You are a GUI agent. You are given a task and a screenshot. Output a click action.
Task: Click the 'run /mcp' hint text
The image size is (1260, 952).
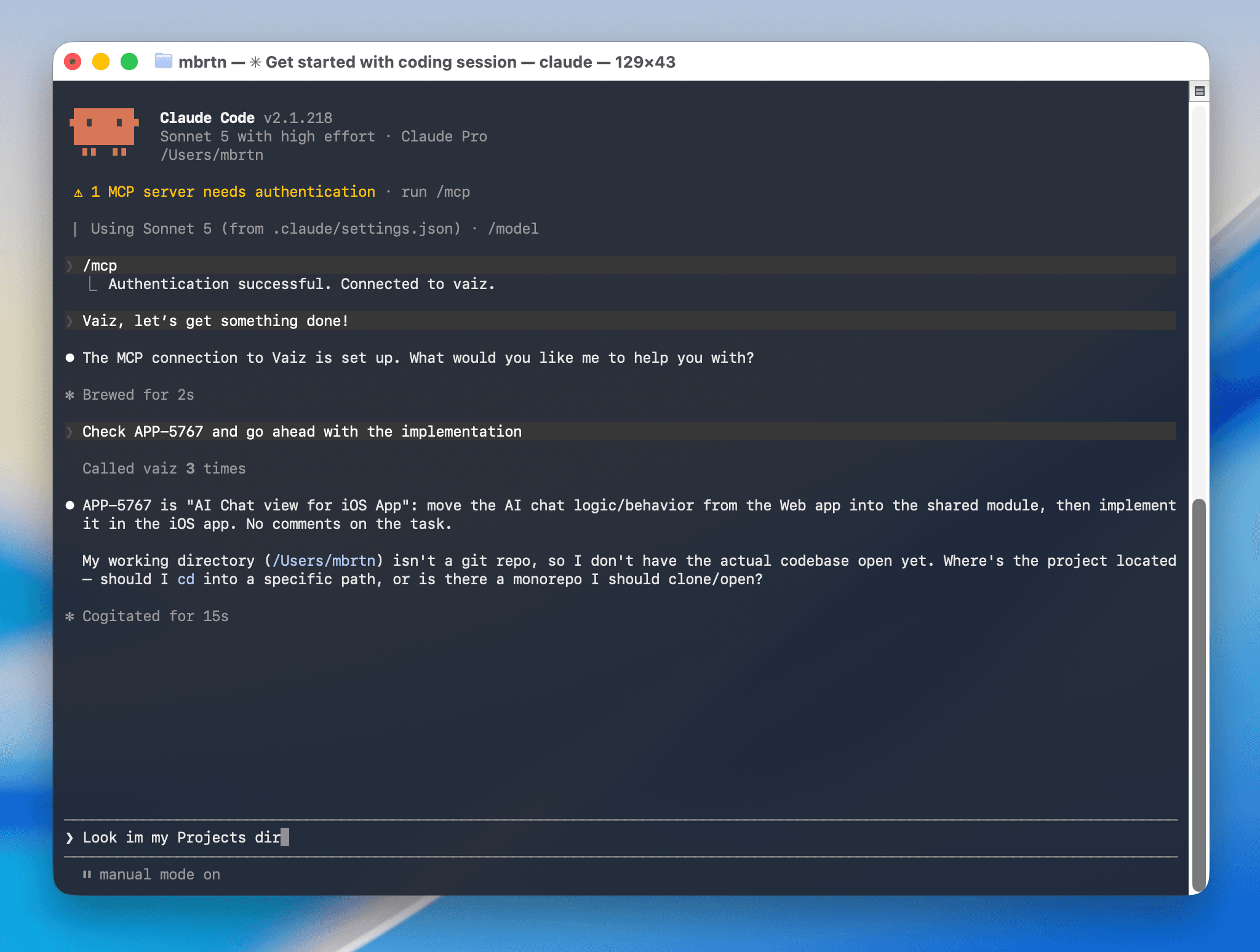[x=436, y=192]
